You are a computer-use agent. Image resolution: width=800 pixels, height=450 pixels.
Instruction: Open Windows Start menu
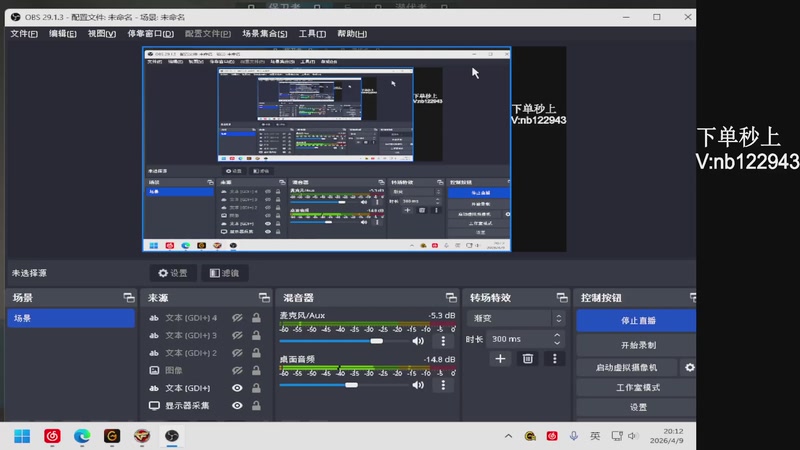(22, 436)
